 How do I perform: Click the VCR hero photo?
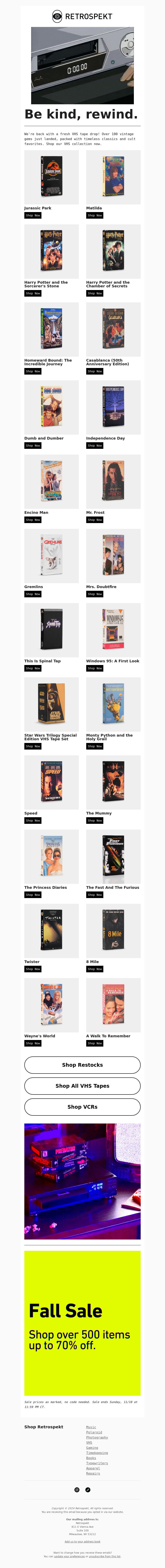[82, 65]
